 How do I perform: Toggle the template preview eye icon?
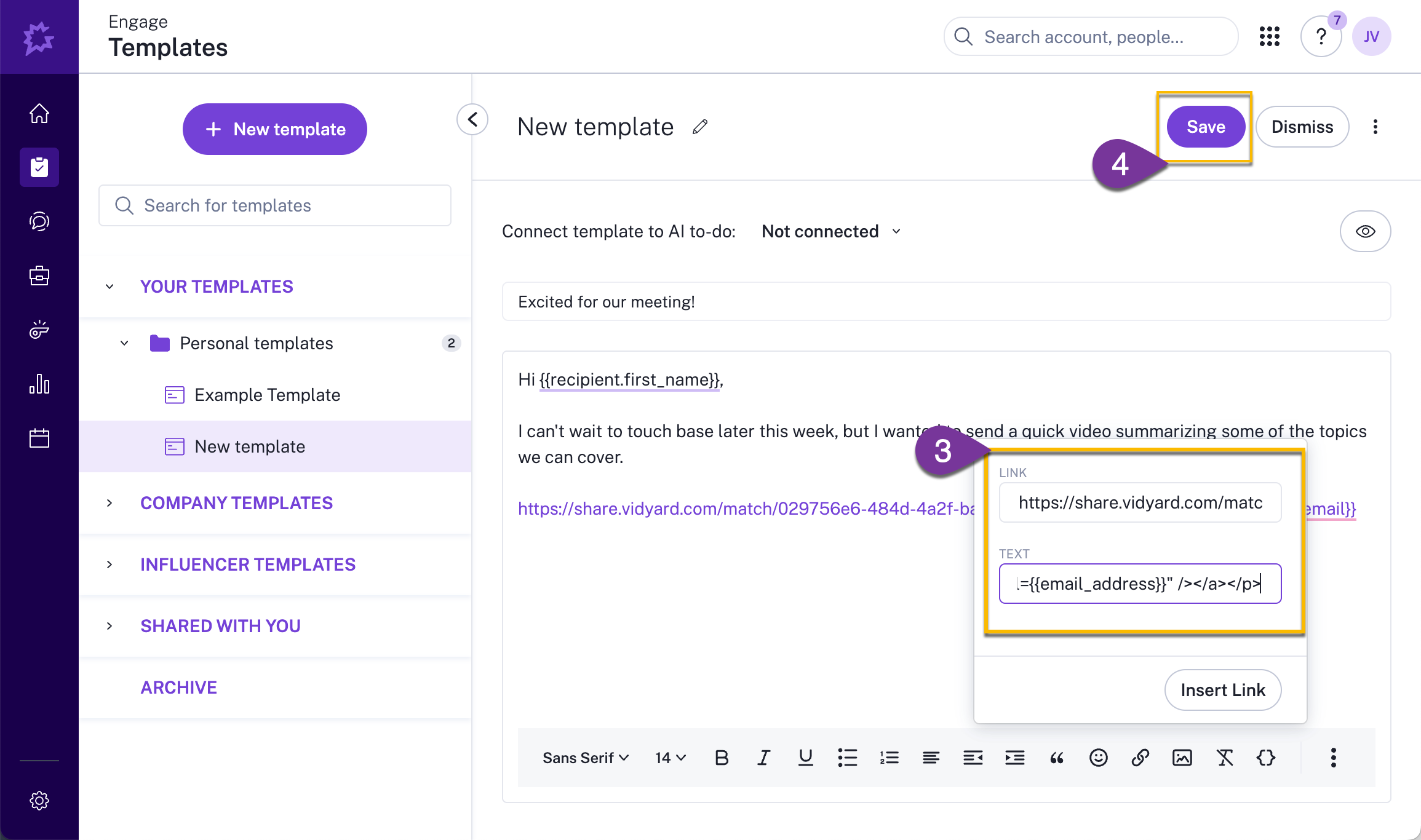[x=1365, y=231]
